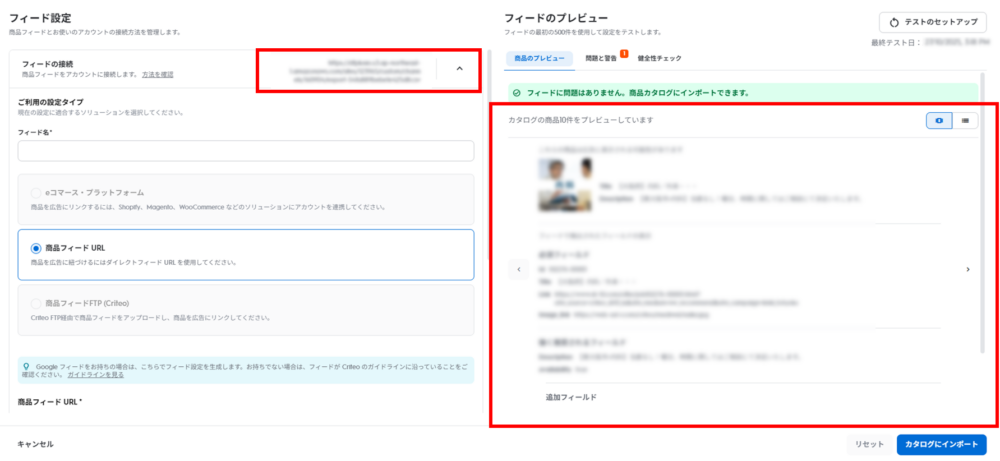The image size is (1000, 461).
Task: Go to the next product with right arrow
Action: pos(967,269)
